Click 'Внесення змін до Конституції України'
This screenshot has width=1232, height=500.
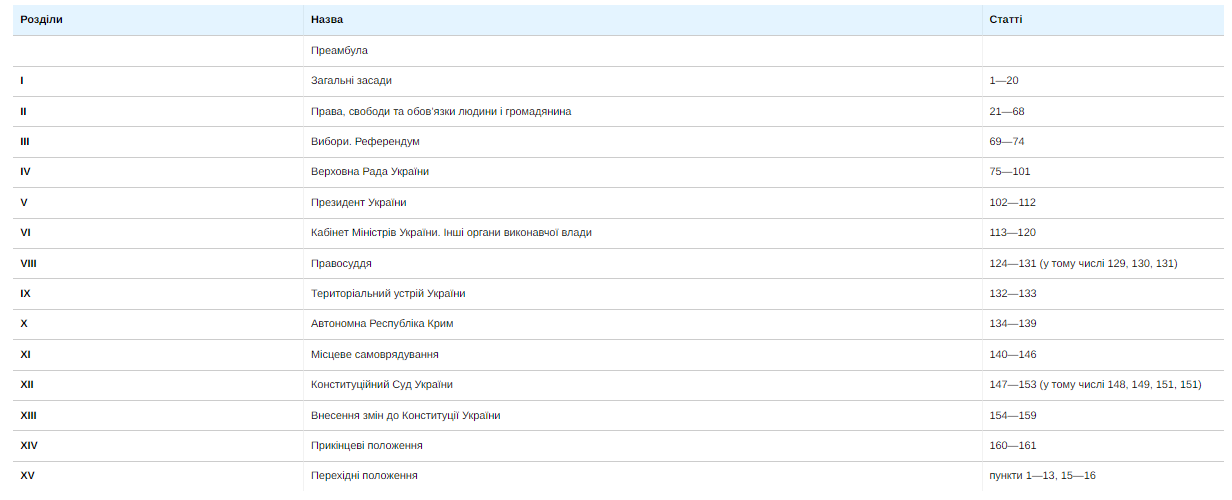[406, 416]
